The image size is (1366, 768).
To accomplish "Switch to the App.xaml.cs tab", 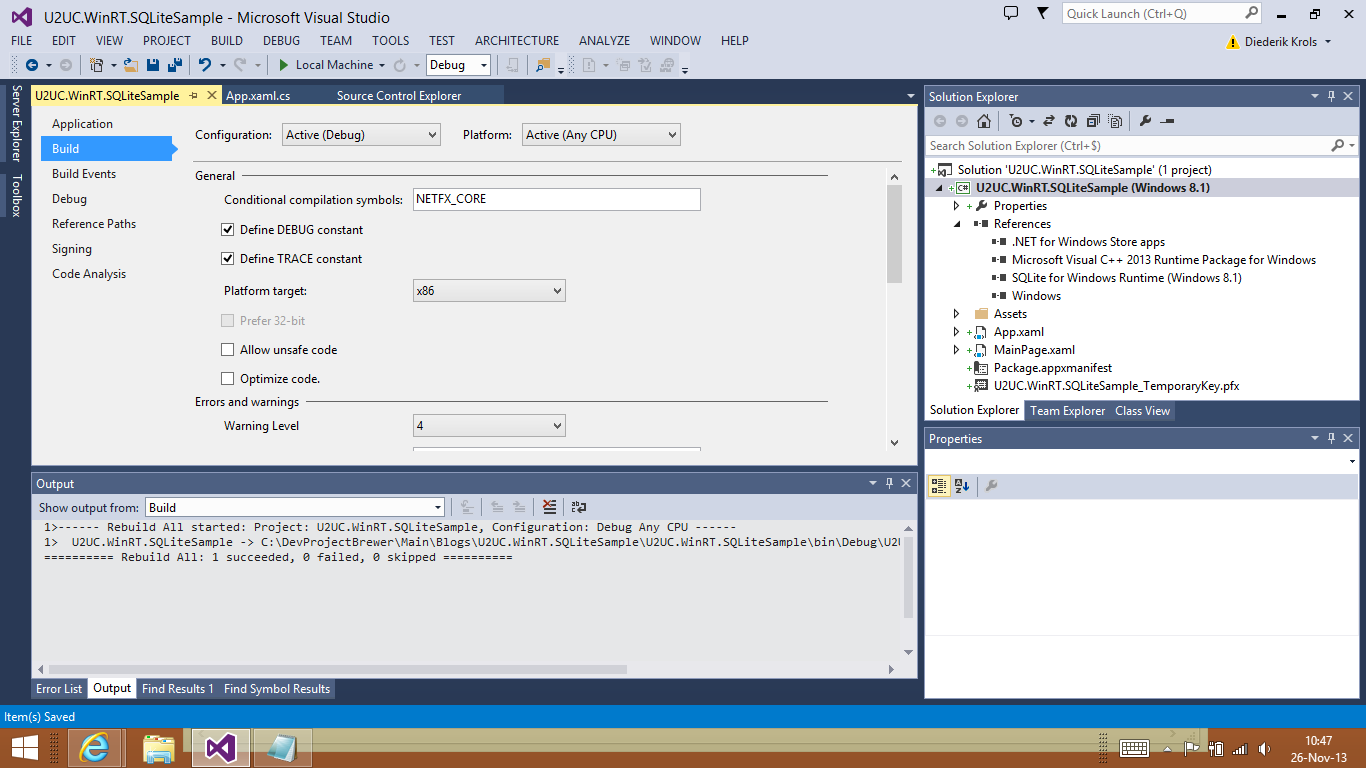I will tap(258, 96).
